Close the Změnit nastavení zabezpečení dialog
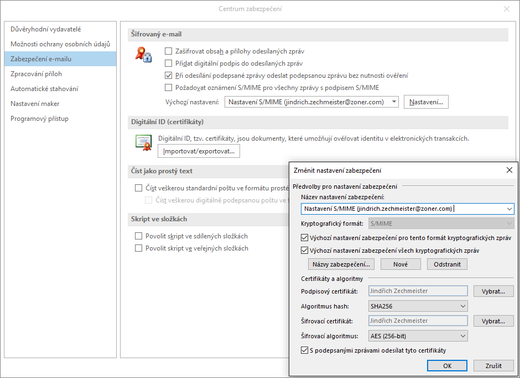520x378 pixels. [x=509, y=170]
